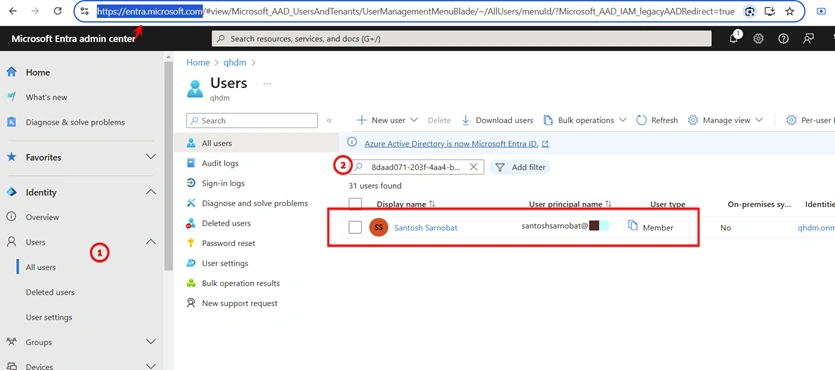
Task: Open notifications bell icon
Action: 734,38
